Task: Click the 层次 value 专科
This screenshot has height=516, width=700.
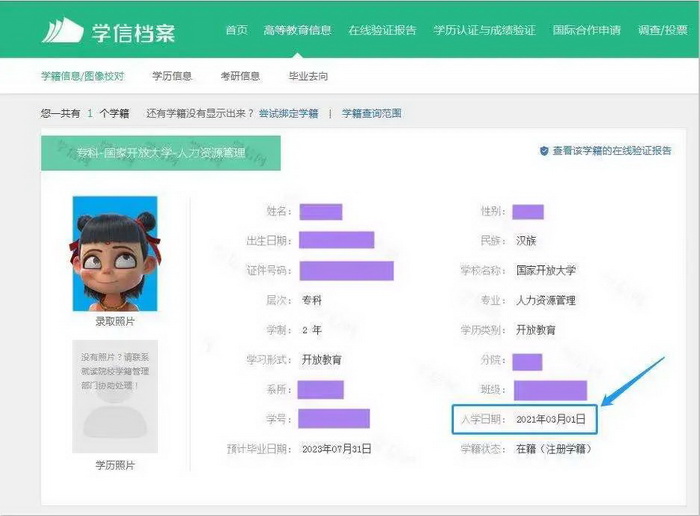Action: coord(312,300)
